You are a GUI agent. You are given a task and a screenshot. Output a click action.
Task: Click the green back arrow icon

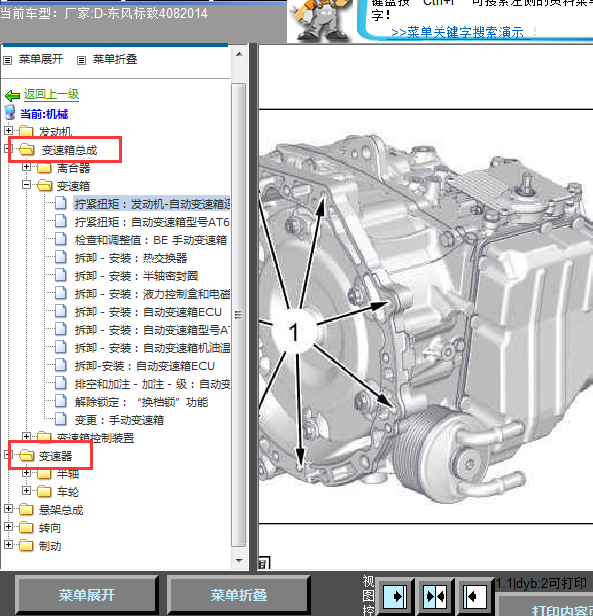pyautogui.click(x=13, y=95)
